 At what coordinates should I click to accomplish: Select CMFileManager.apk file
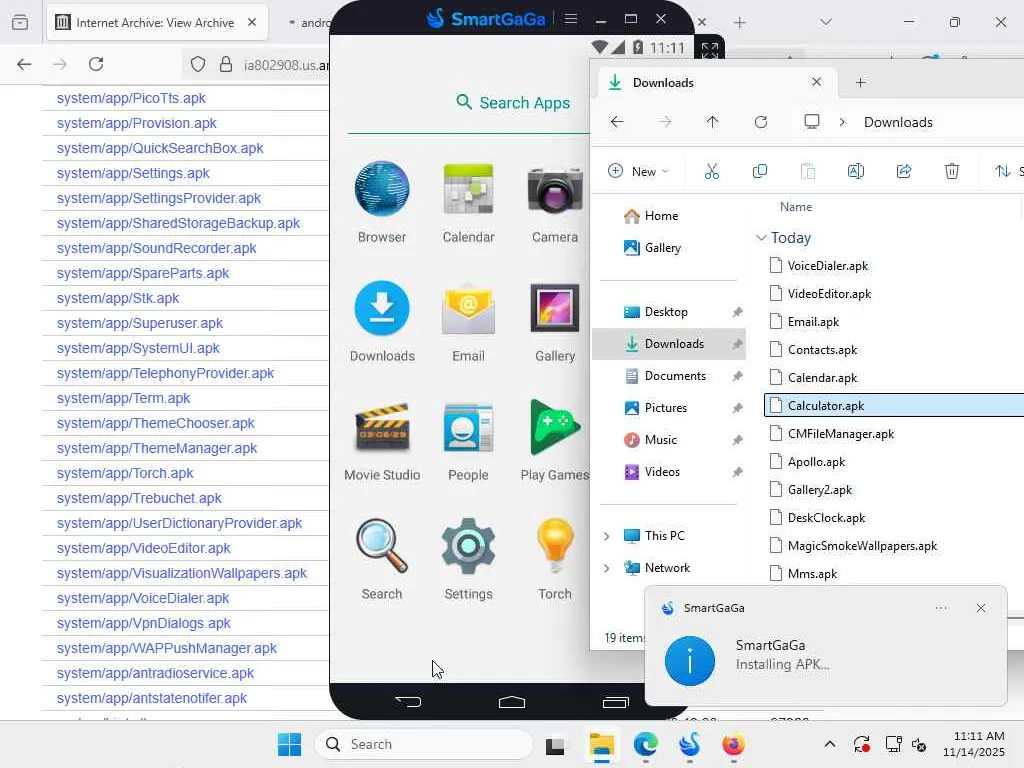[x=840, y=434]
